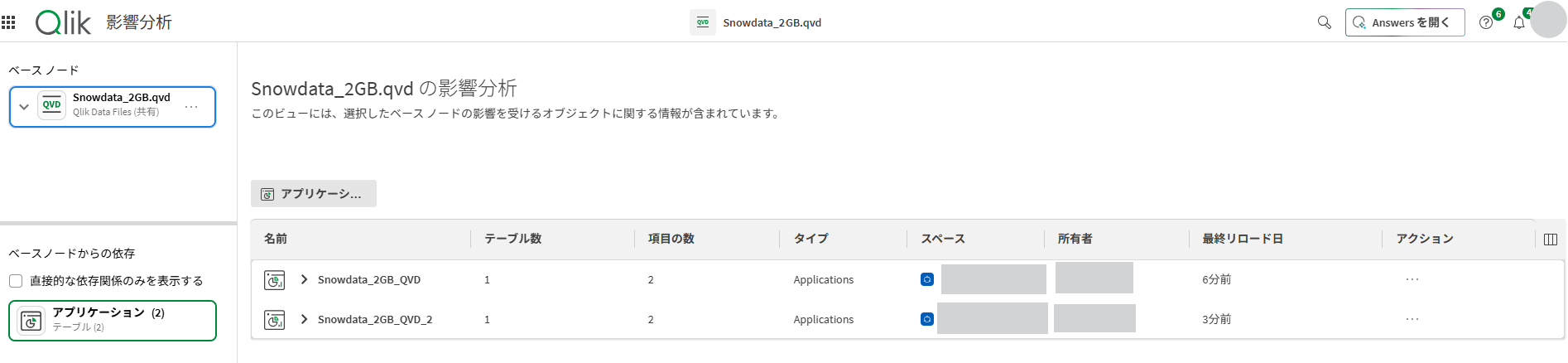Click the space icon in Snowdata_2GB_QVD row
1568x363 pixels.
(x=927, y=279)
